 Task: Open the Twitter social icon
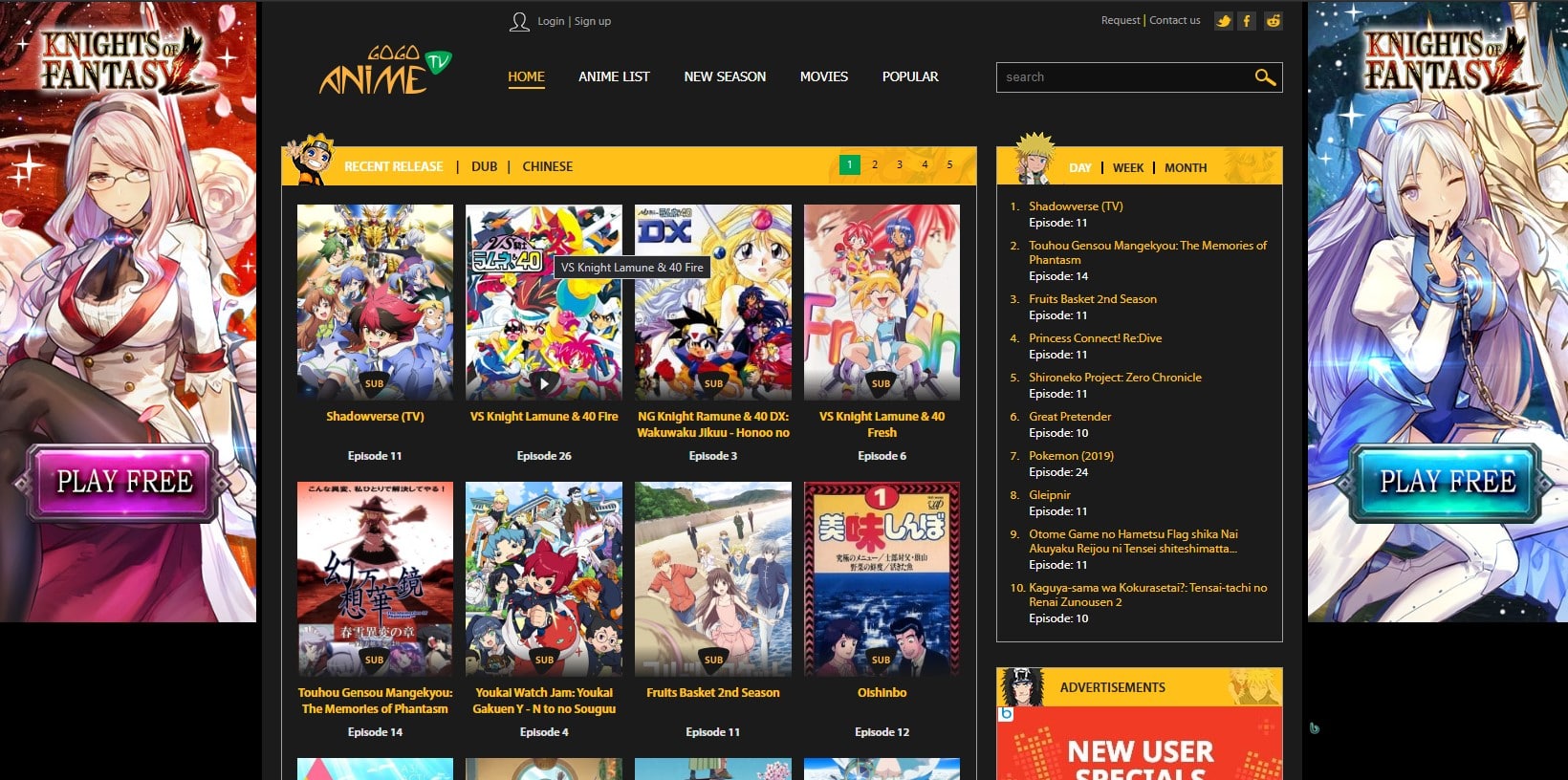[1223, 21]
